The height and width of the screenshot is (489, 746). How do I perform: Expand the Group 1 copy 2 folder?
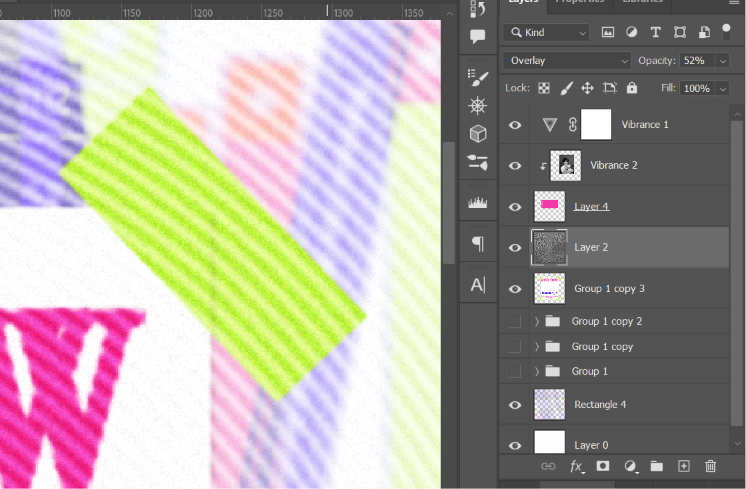click(x=537, y=322)
